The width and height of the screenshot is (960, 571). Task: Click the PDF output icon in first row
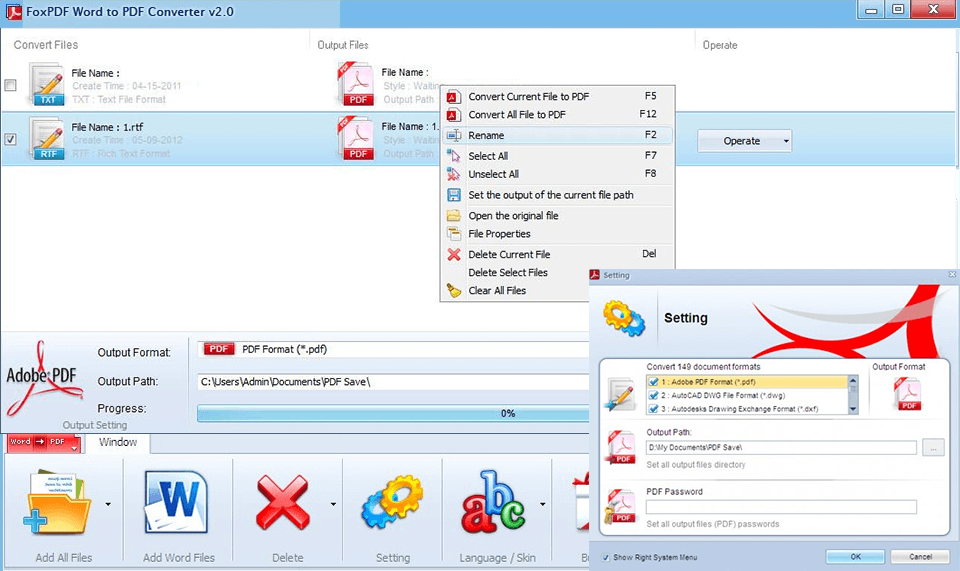[356, 84]
